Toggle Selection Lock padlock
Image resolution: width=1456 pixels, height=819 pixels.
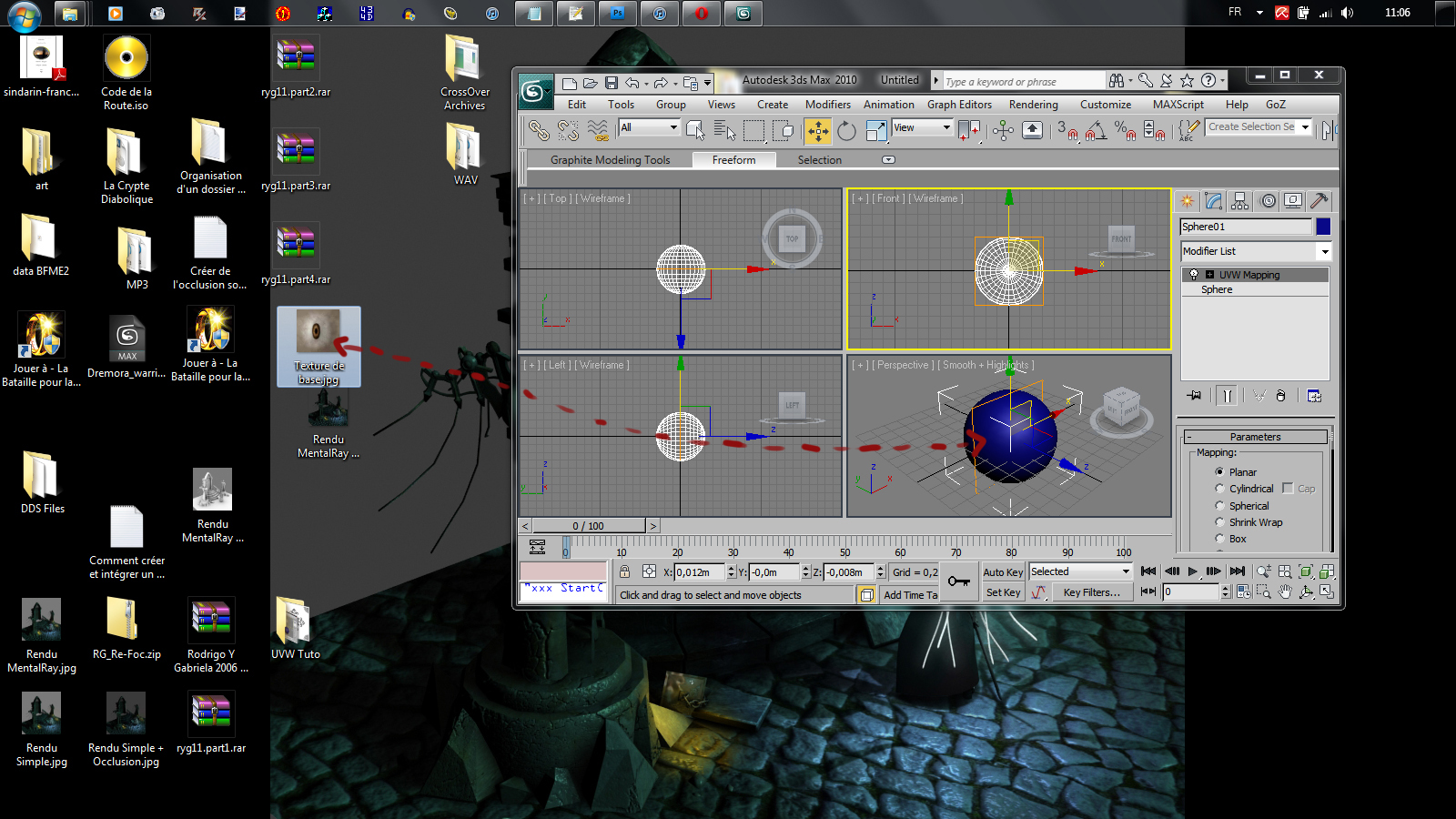624,571
